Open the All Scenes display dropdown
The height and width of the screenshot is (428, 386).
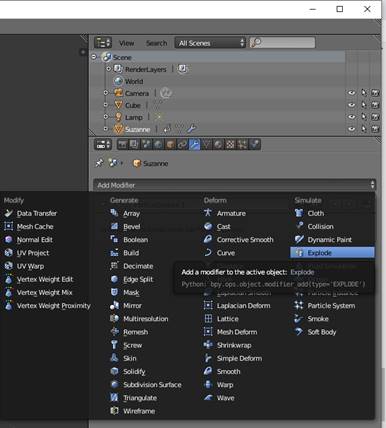(x=210, y=43)
